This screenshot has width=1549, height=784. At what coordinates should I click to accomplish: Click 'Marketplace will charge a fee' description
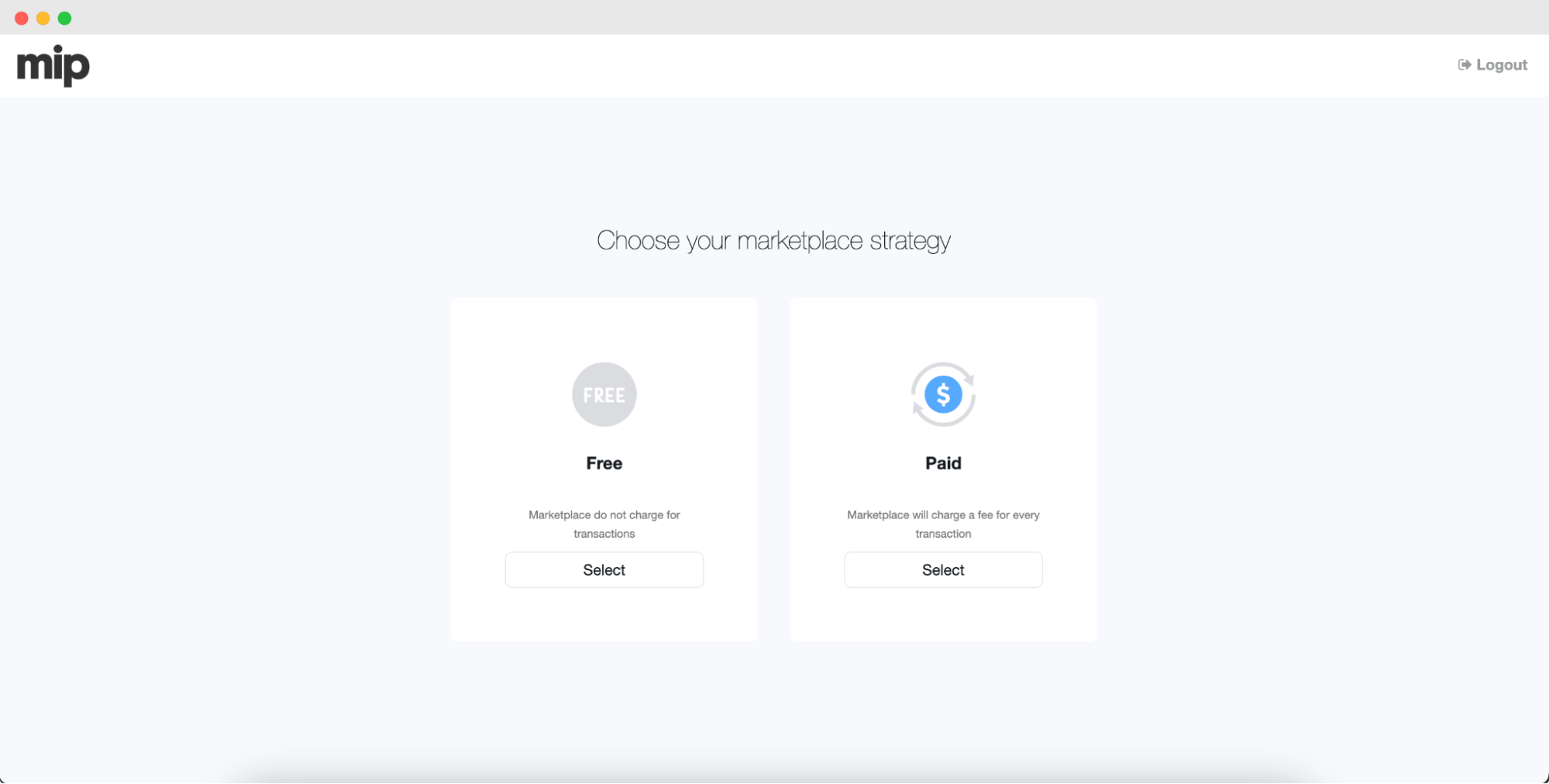(943, 524)
